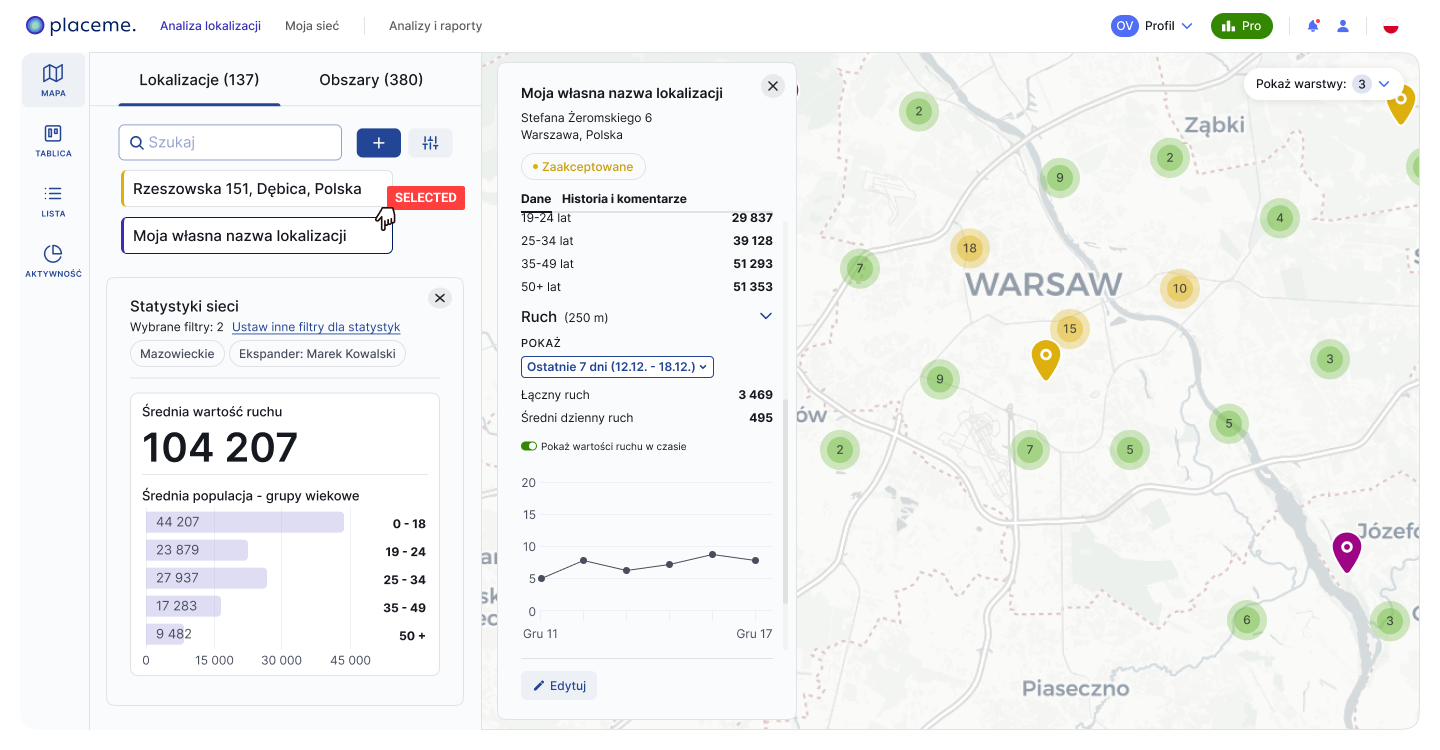Open the 'Ostatnie 7 dni' date dropdown
Screen dimensions: 1440x750
pyautogui.click(x=617, y=366)
